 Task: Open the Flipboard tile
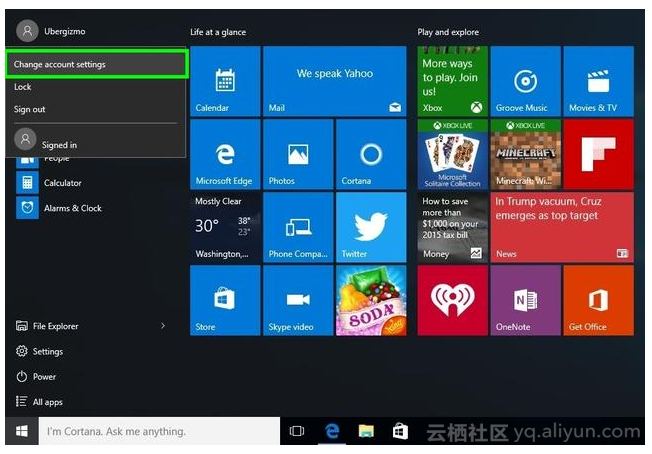599,154
